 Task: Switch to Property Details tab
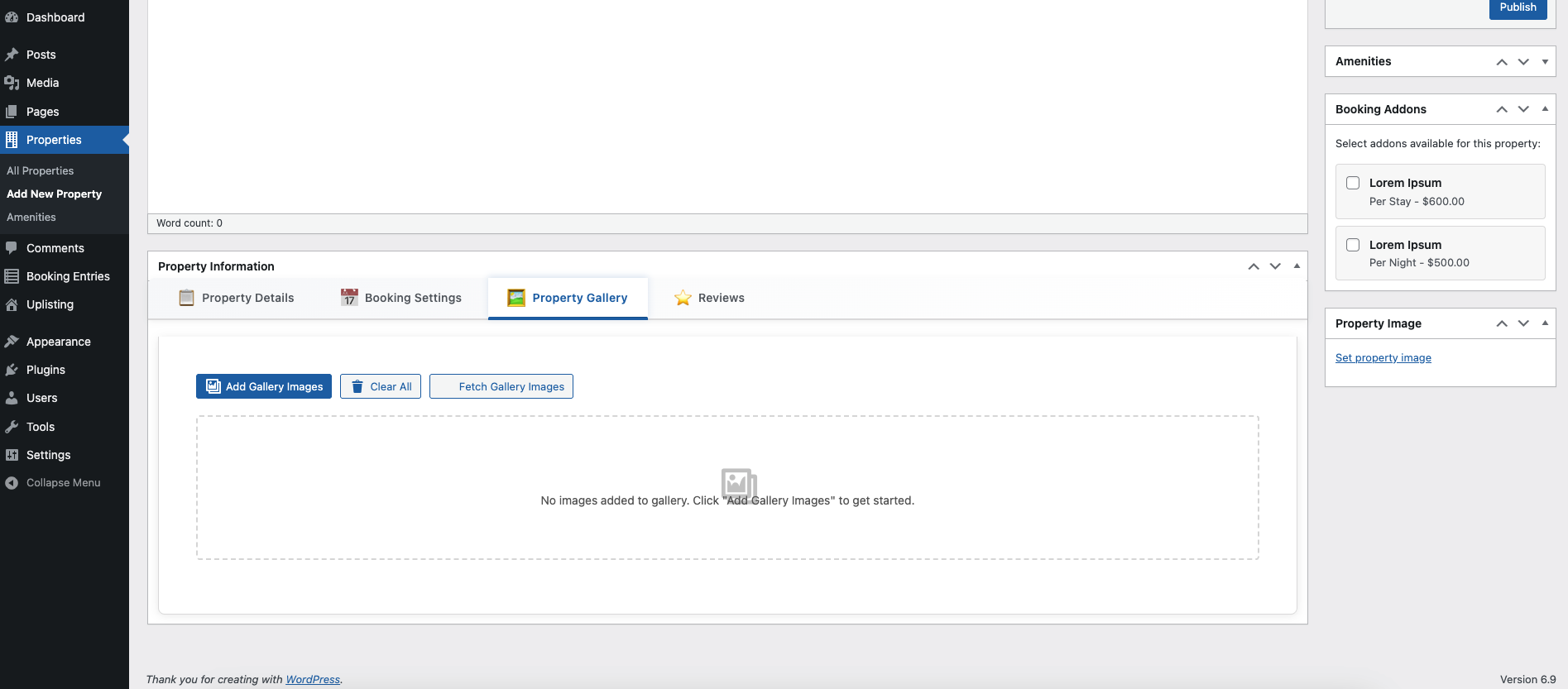click(237, 298)
